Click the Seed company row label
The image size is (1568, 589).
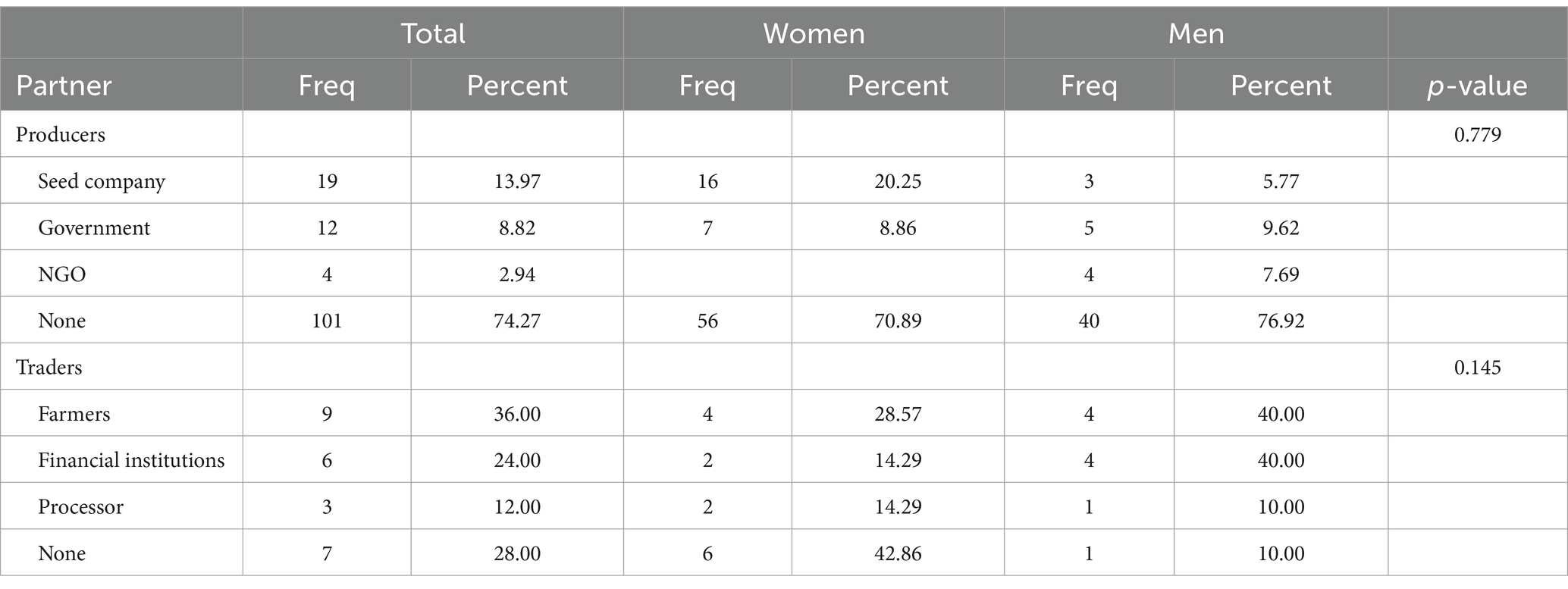click(x=102, y=182)
